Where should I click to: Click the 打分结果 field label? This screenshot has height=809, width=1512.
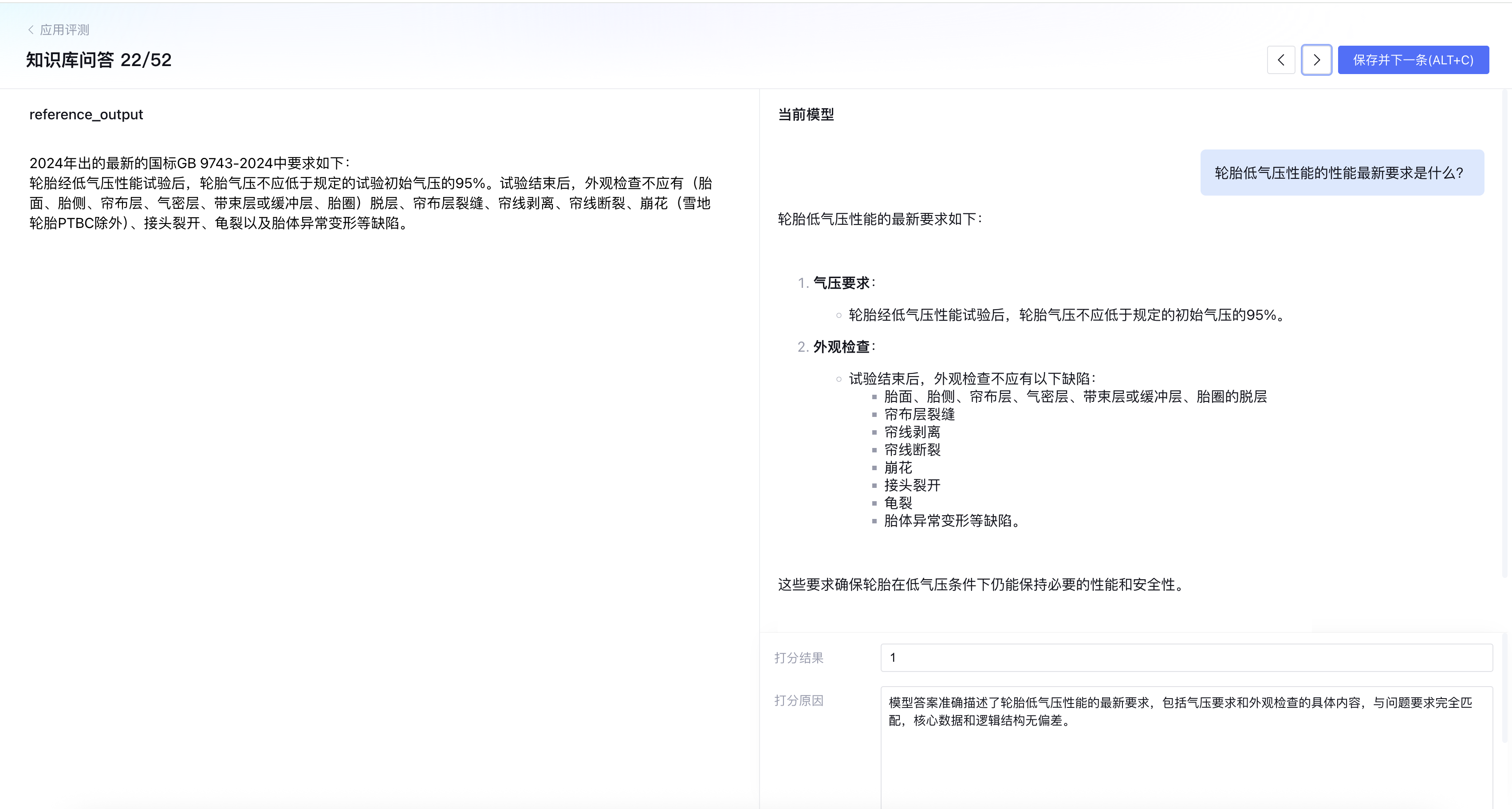point(798,658)
